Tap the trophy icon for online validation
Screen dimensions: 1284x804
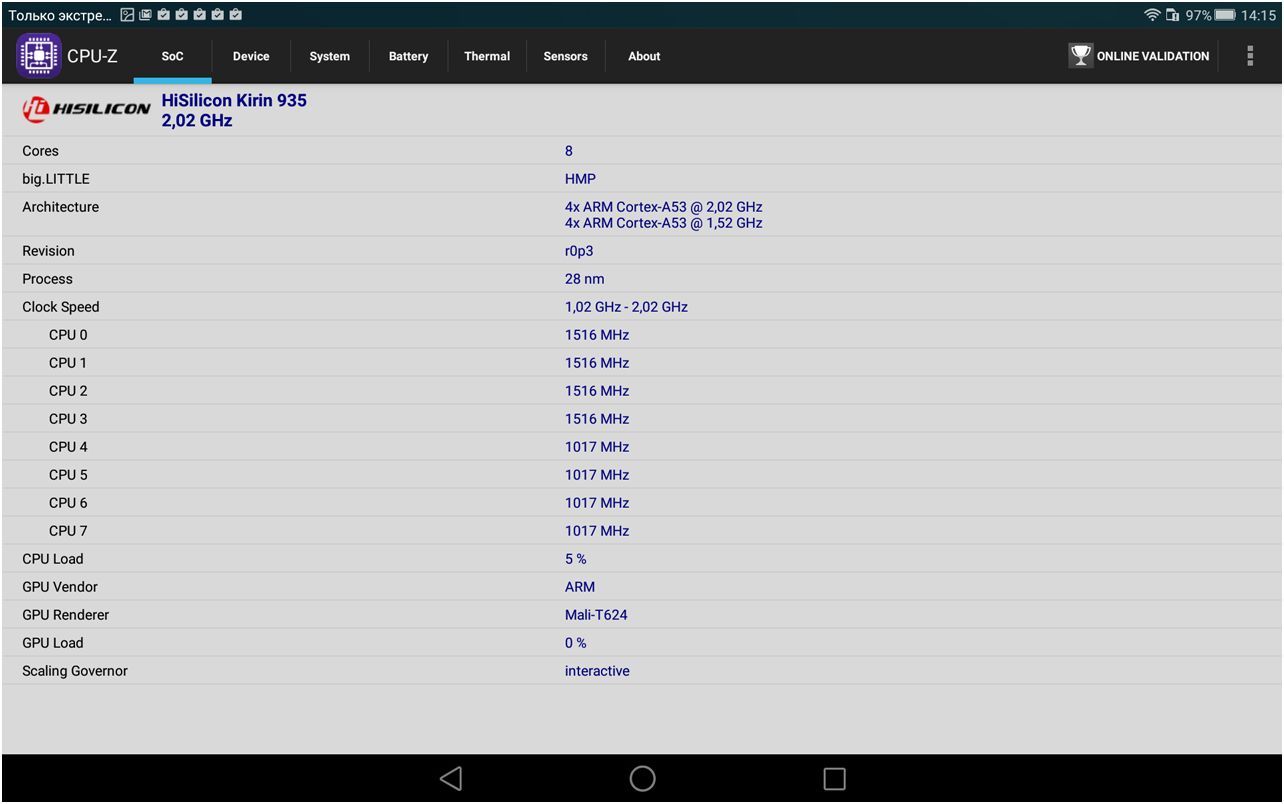click(x=1080, y=56)
